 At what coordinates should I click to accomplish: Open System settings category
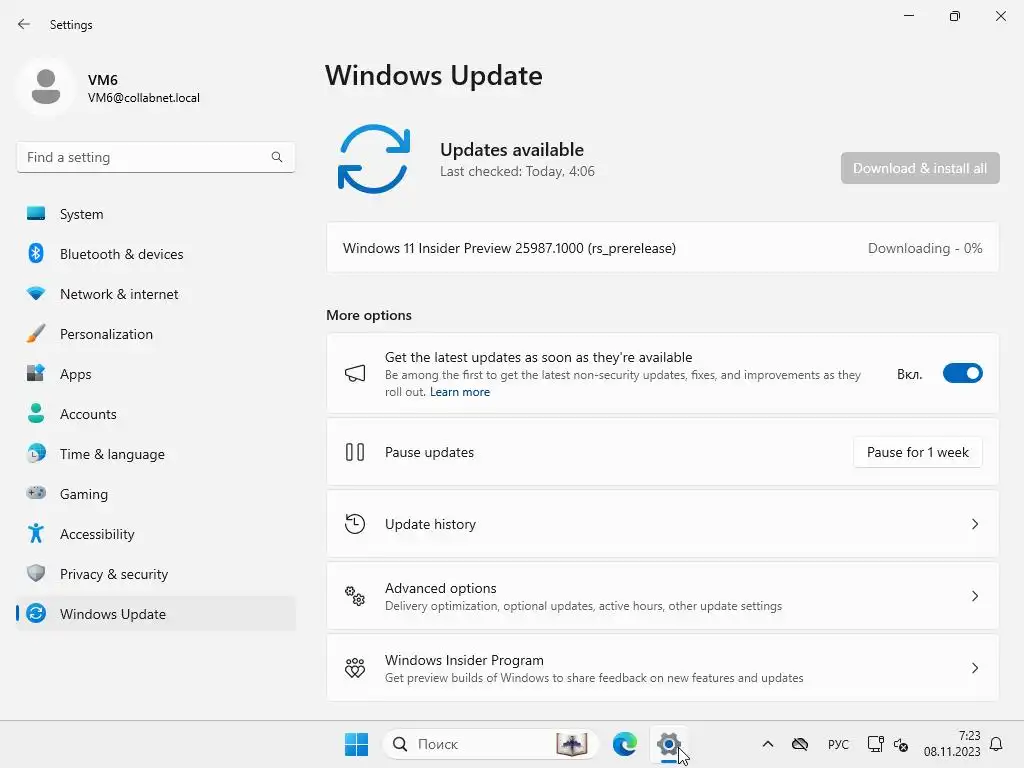coord(155,214)
